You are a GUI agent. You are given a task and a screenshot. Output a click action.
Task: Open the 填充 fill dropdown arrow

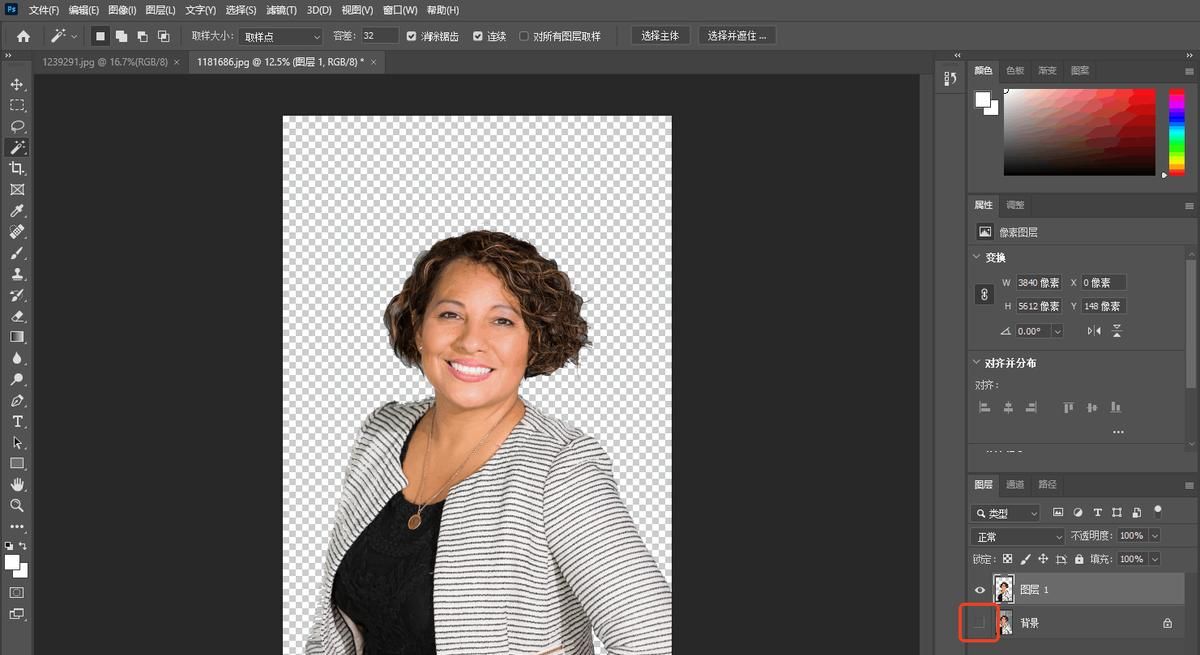(x=1154, y=559)
